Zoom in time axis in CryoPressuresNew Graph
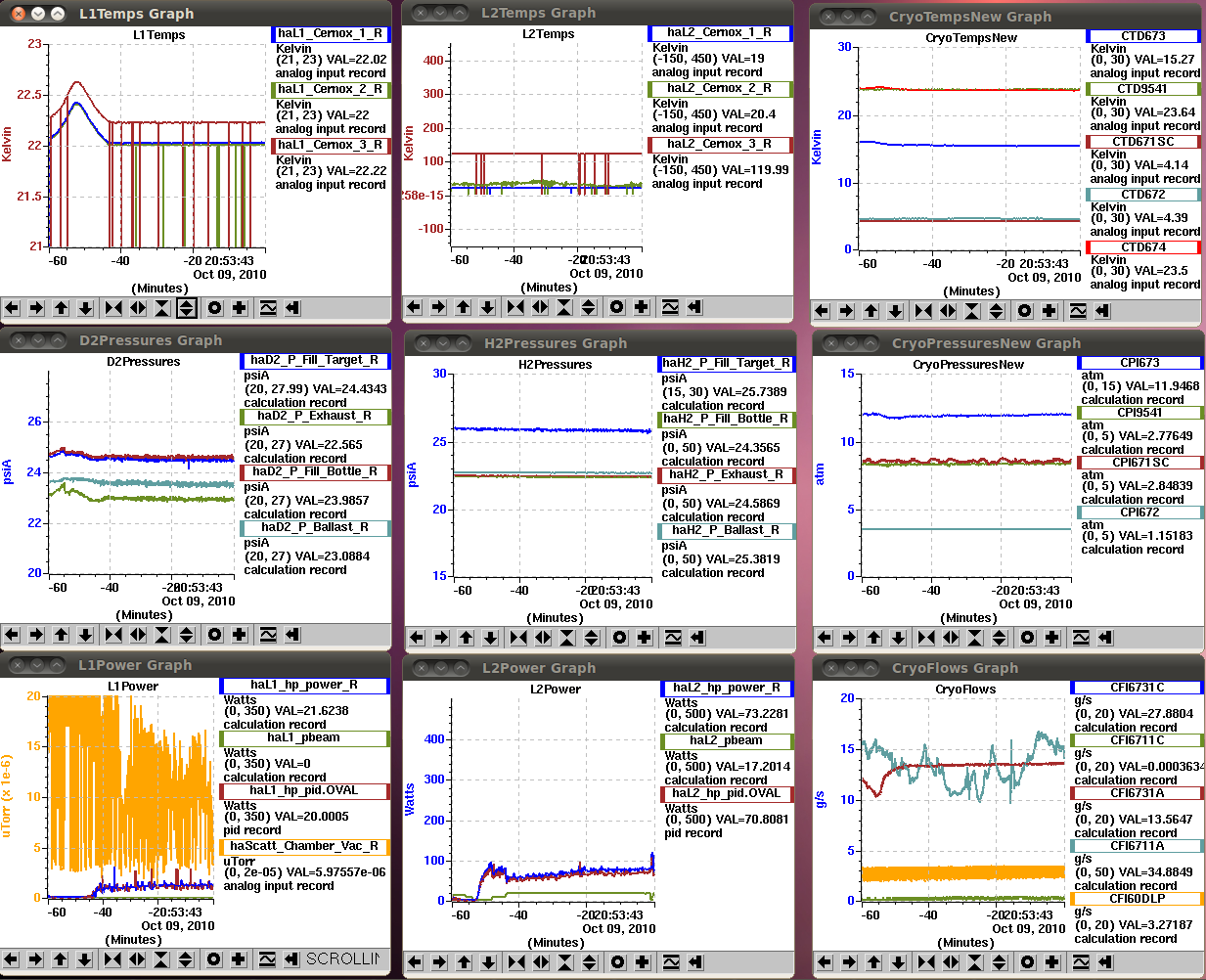Viewport: 1206px width, 980px height. coord(925,638)
